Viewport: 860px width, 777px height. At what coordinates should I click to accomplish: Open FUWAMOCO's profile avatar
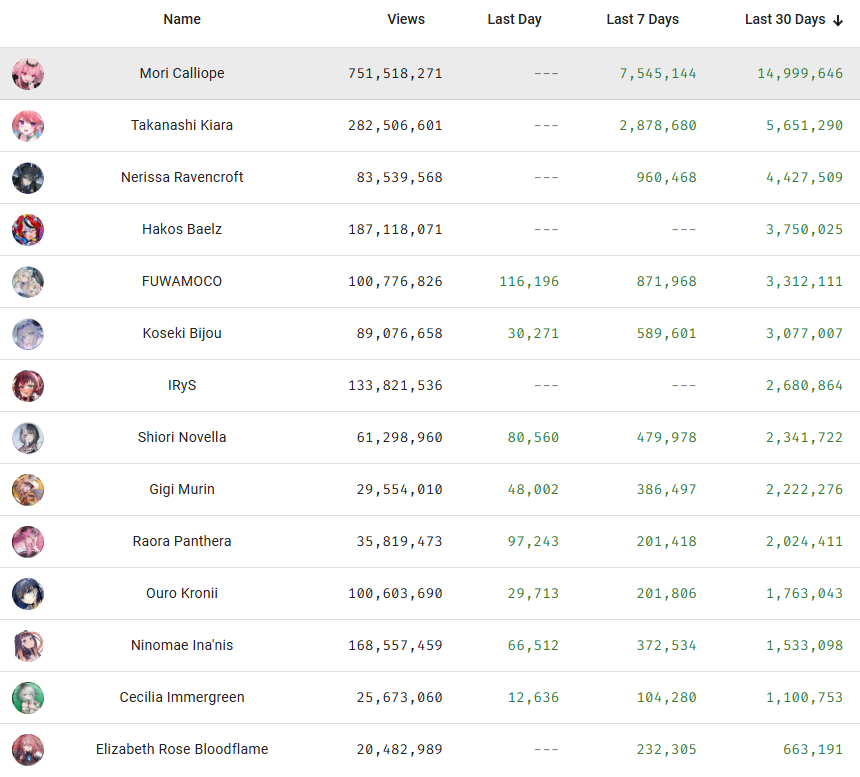point(28,282)
